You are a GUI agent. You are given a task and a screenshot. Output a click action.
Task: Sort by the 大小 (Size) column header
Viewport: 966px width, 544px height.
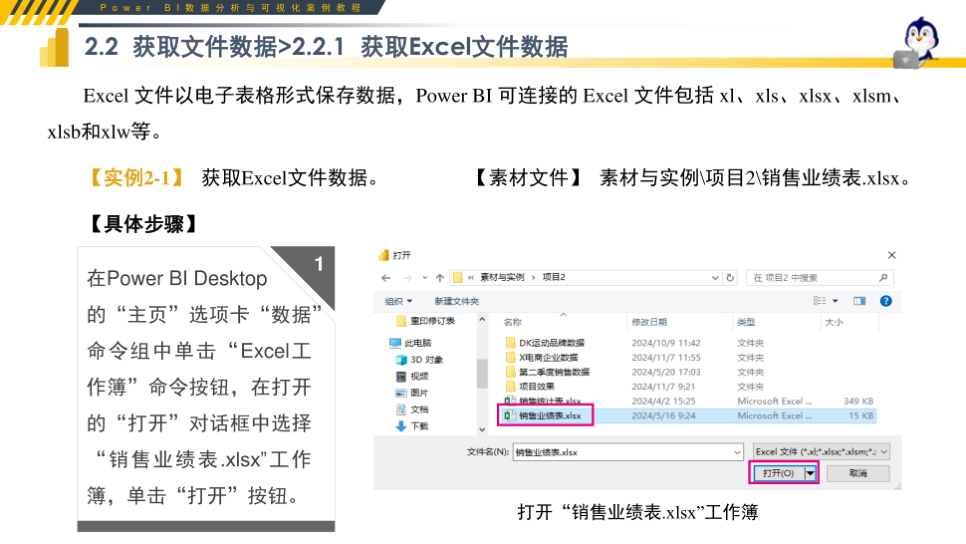pyautogui.click(x=834, y=322)
